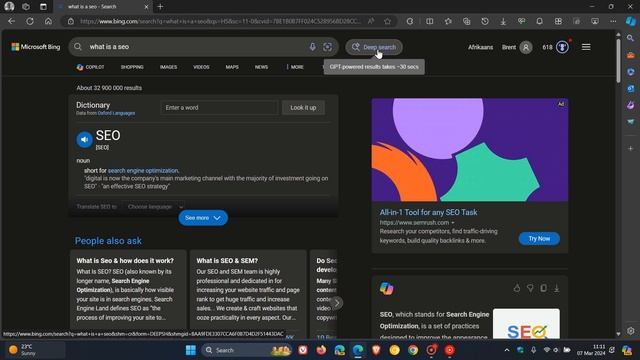This screenshot has width=640, height=360.
Task: Follow the search engine optimization link
Action: 143,171
